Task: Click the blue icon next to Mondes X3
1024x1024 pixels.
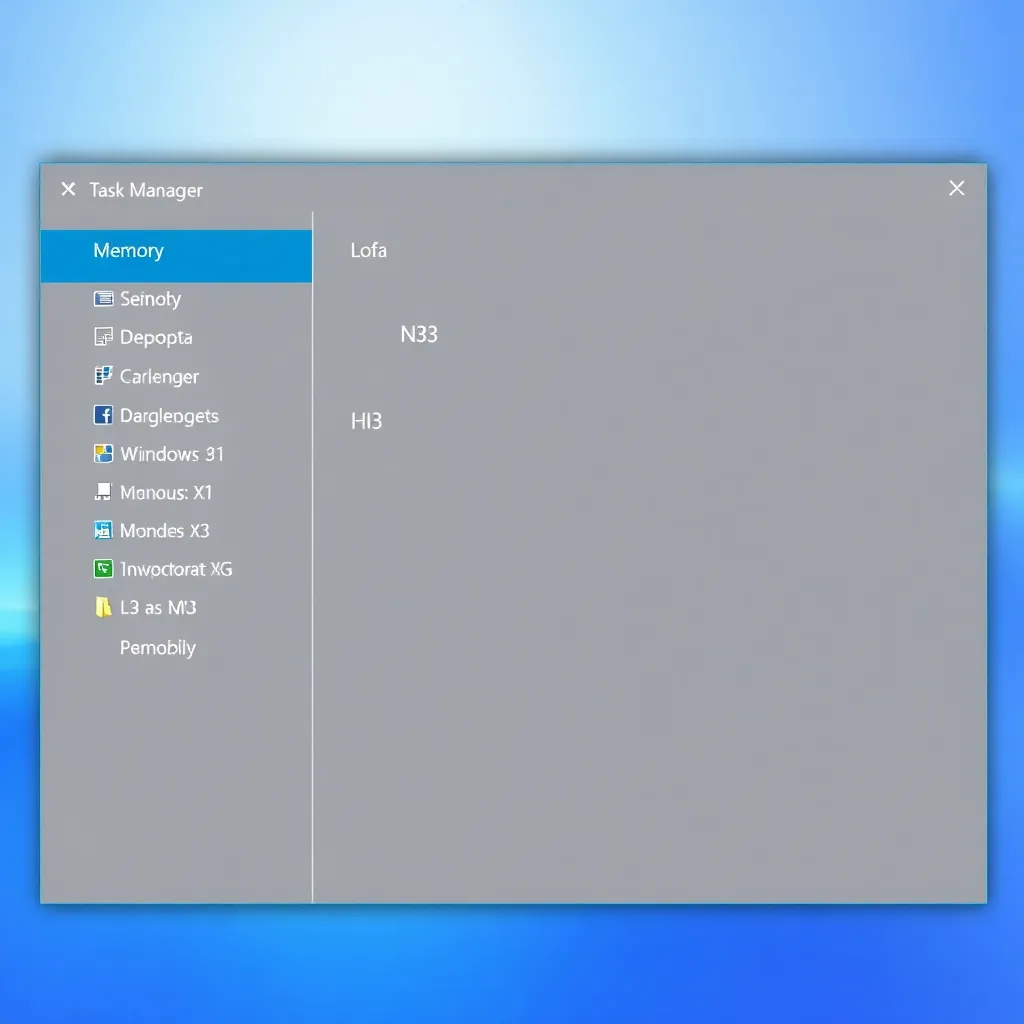Action: click(x=103, y=530)
